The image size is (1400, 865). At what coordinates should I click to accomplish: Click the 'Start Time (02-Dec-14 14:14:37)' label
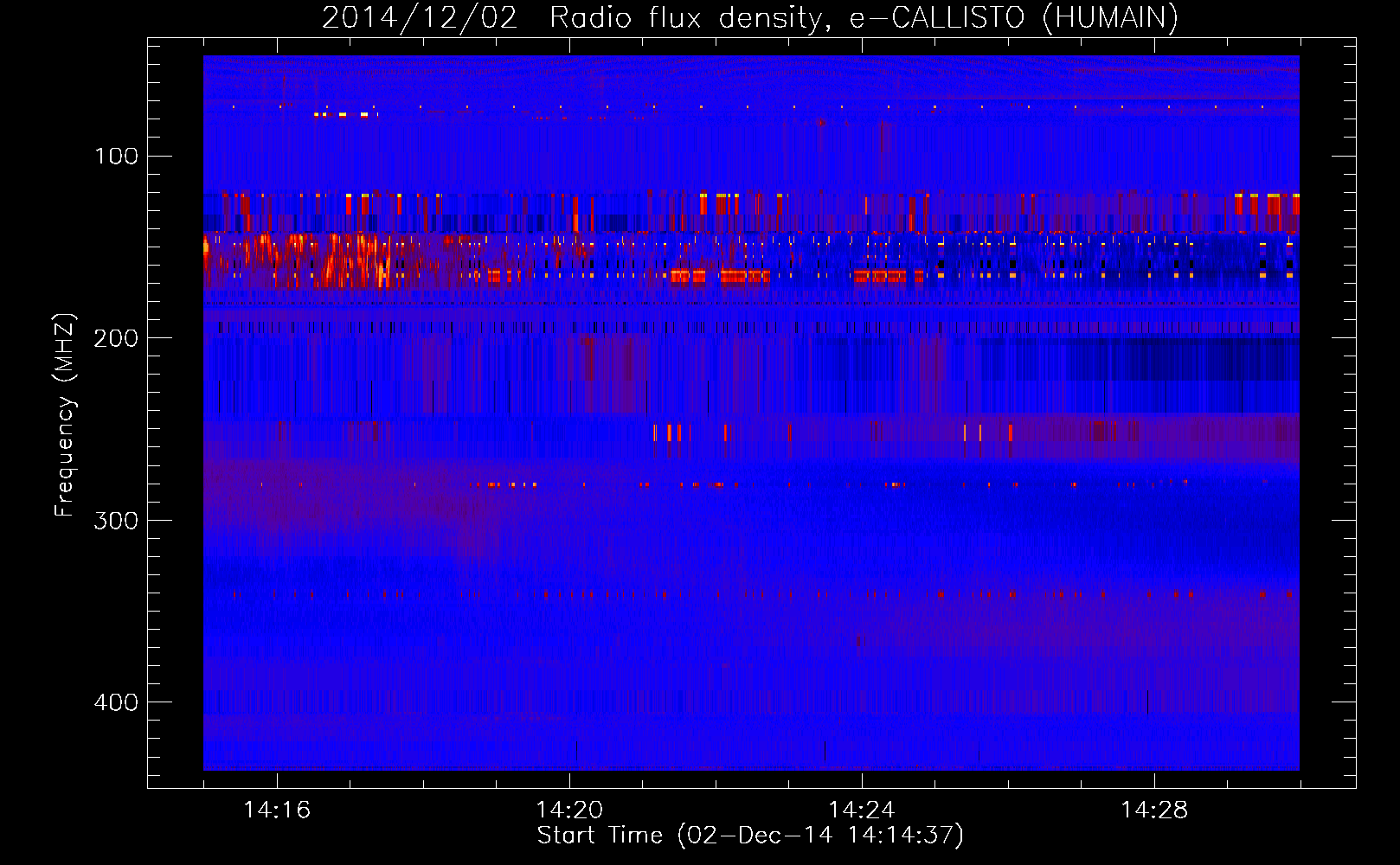(x=750, y=836)
